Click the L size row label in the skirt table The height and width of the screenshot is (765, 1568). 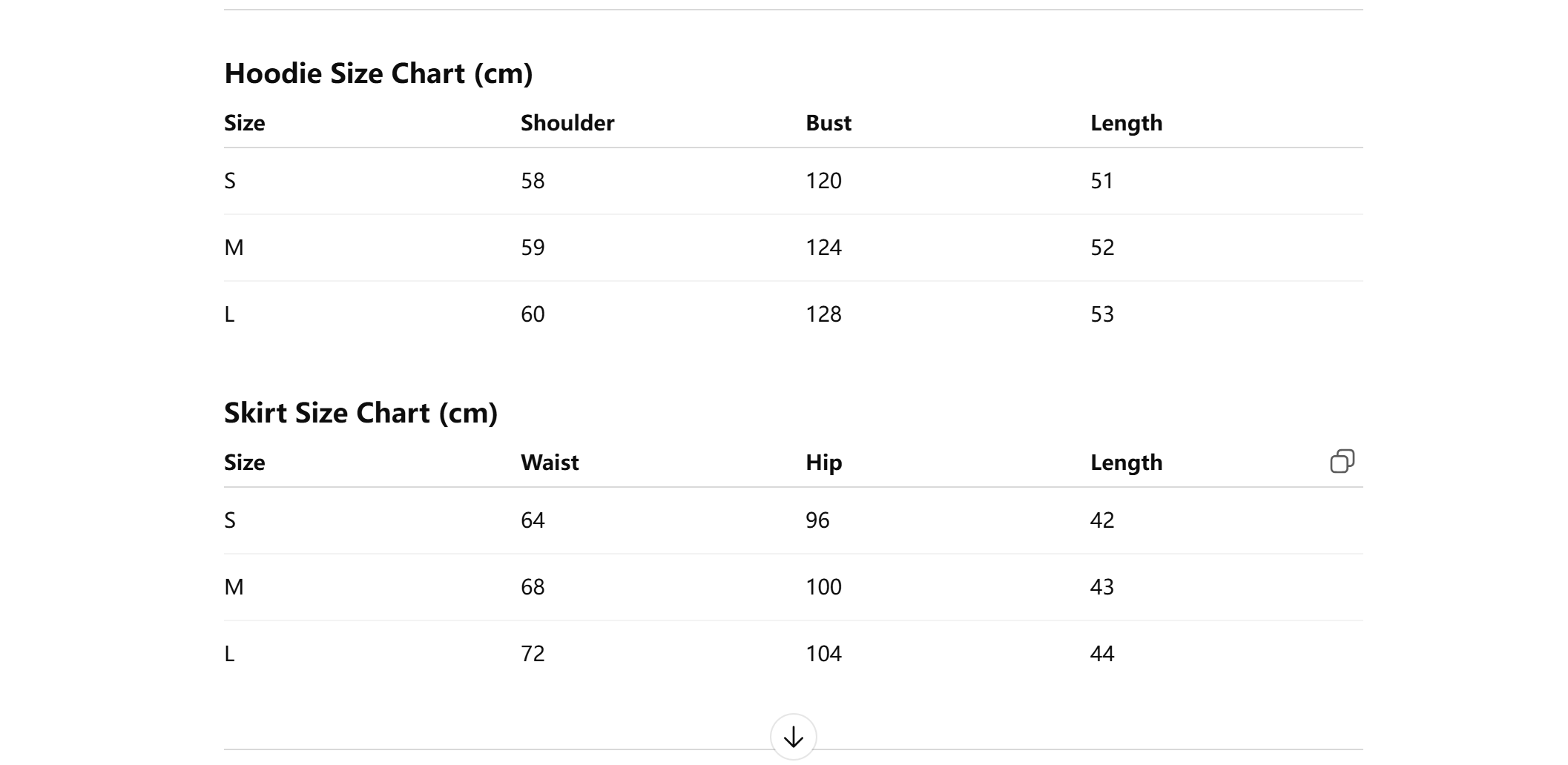[x=229, y=654]
